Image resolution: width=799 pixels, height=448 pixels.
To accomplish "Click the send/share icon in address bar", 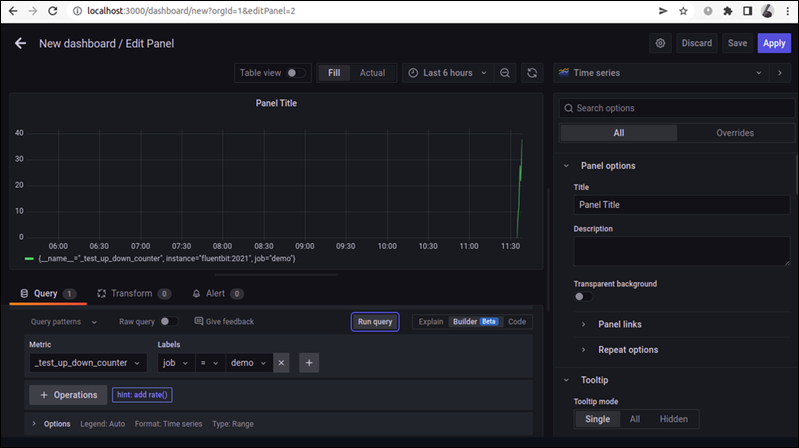I will tap(663, 11).
